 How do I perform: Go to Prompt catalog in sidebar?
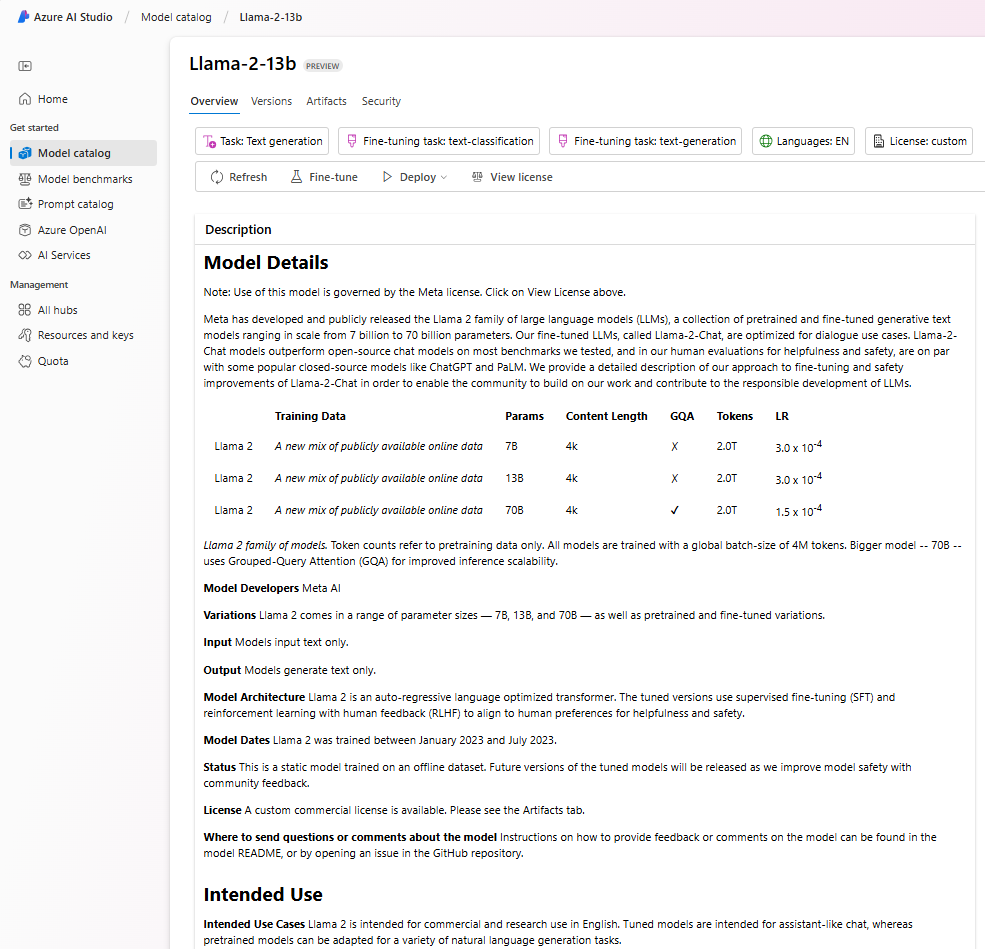click(x=75, y=204)
